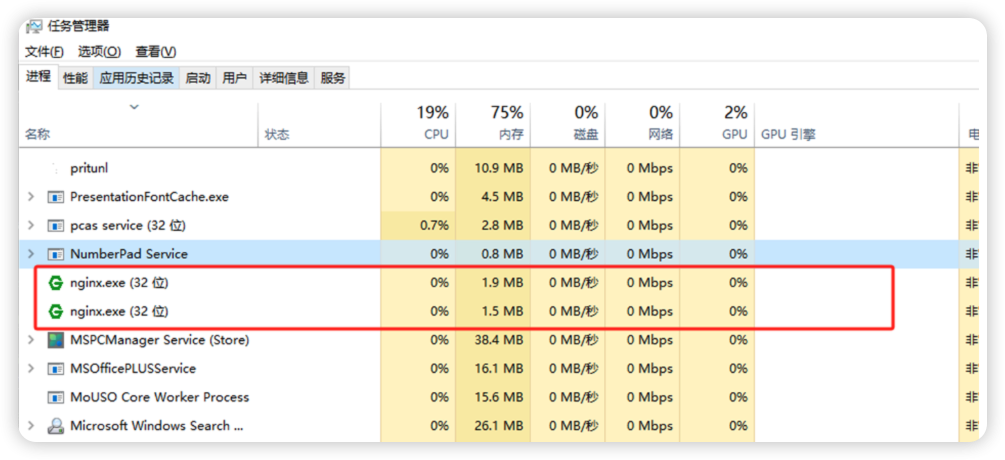Click the 10.9 MB memory value
This screenshot has height=460, width=1005.
(499, 168)
